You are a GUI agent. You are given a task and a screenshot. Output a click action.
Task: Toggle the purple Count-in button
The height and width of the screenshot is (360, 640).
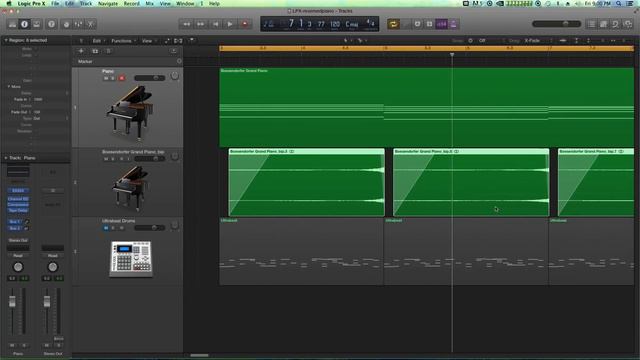pyautogui.click(x=442, y=24)
